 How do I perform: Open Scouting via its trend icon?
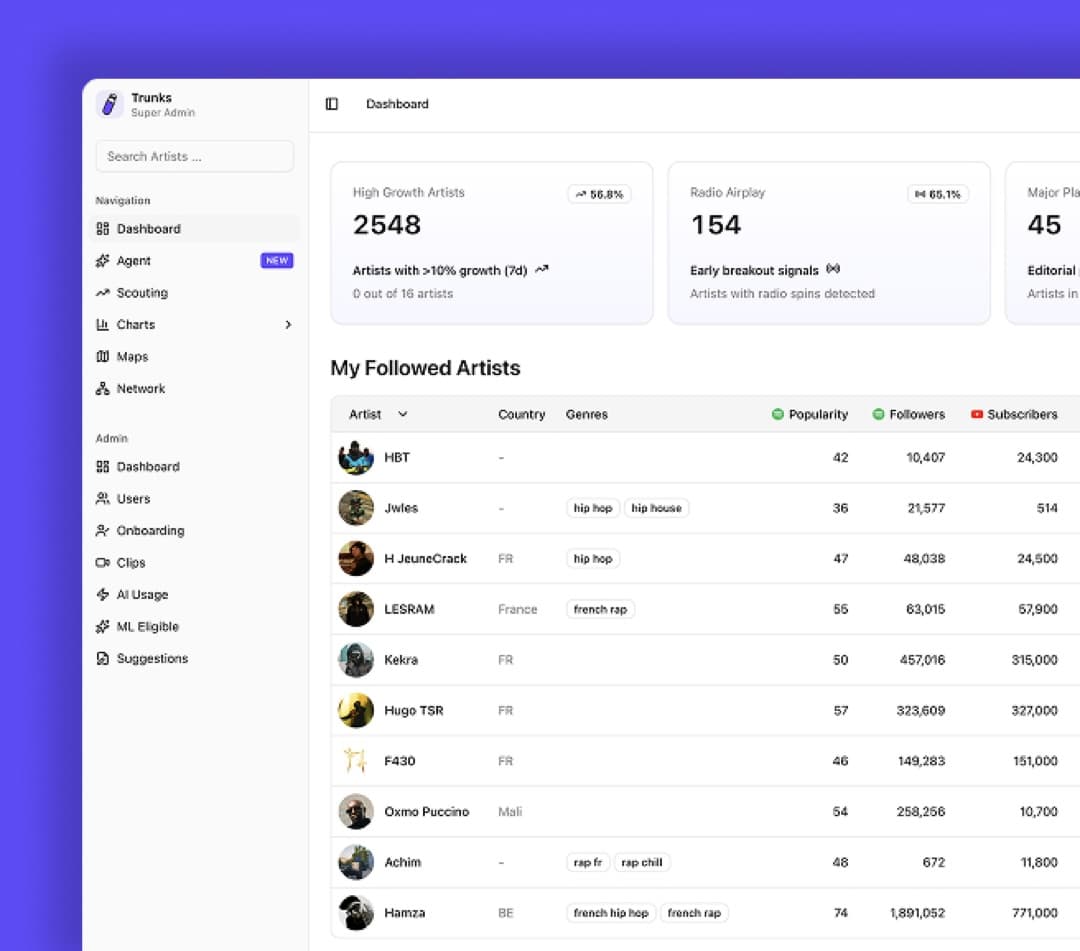103,293
